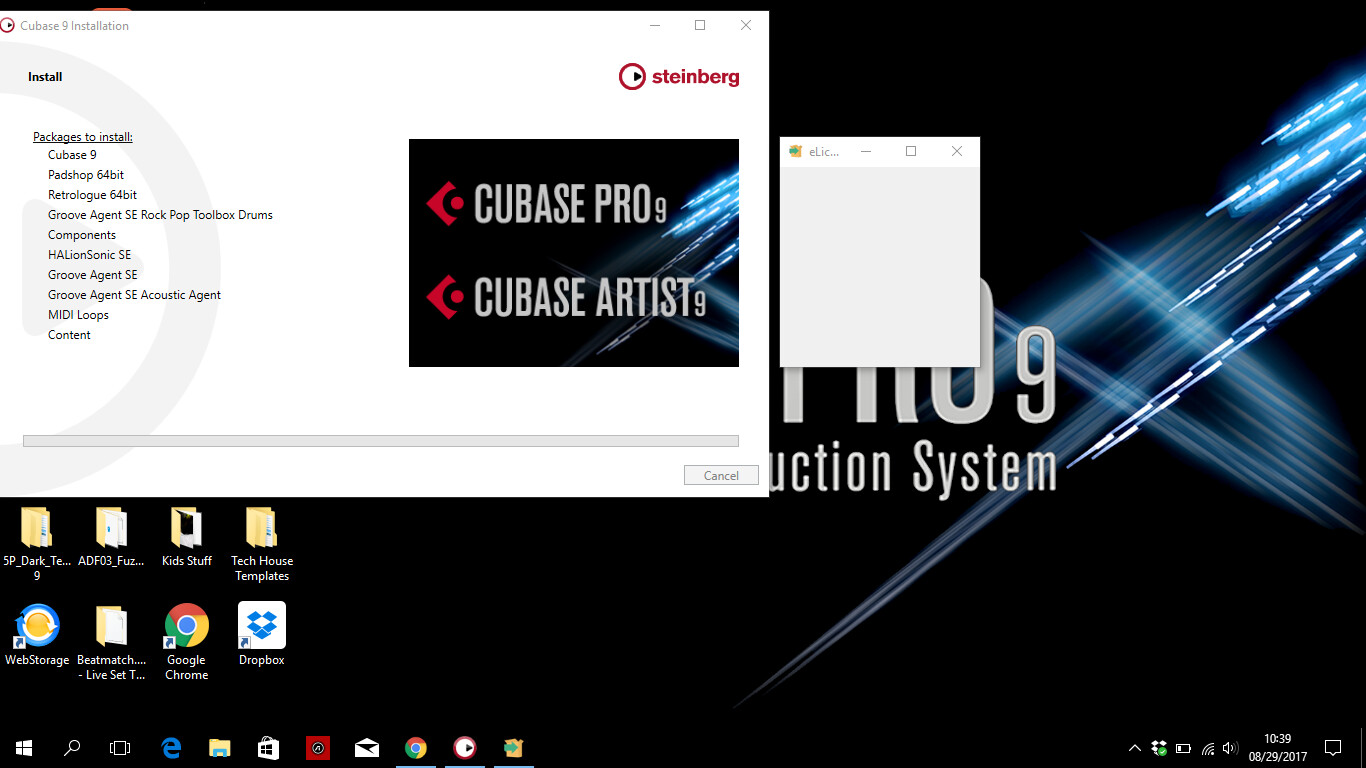Click the Cubase Pro 9 banner image
The height and width of the screenshot is (768, 1366).
[x=574, y=253]
